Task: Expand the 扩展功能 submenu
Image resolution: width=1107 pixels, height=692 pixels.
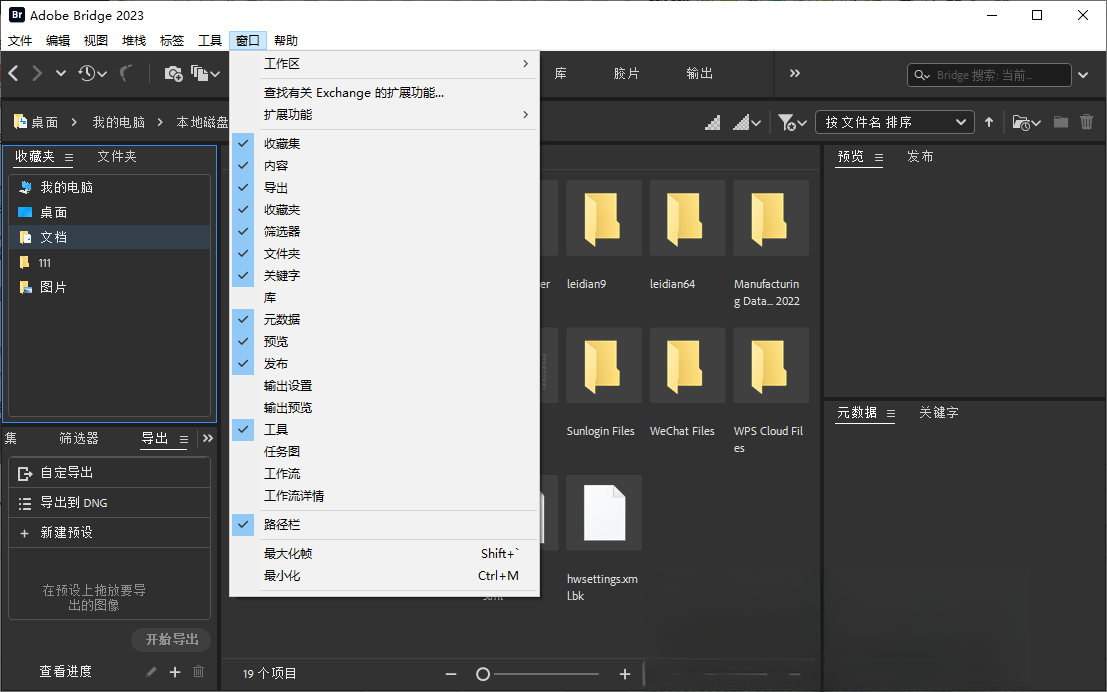Action: [x=385, y=114]
